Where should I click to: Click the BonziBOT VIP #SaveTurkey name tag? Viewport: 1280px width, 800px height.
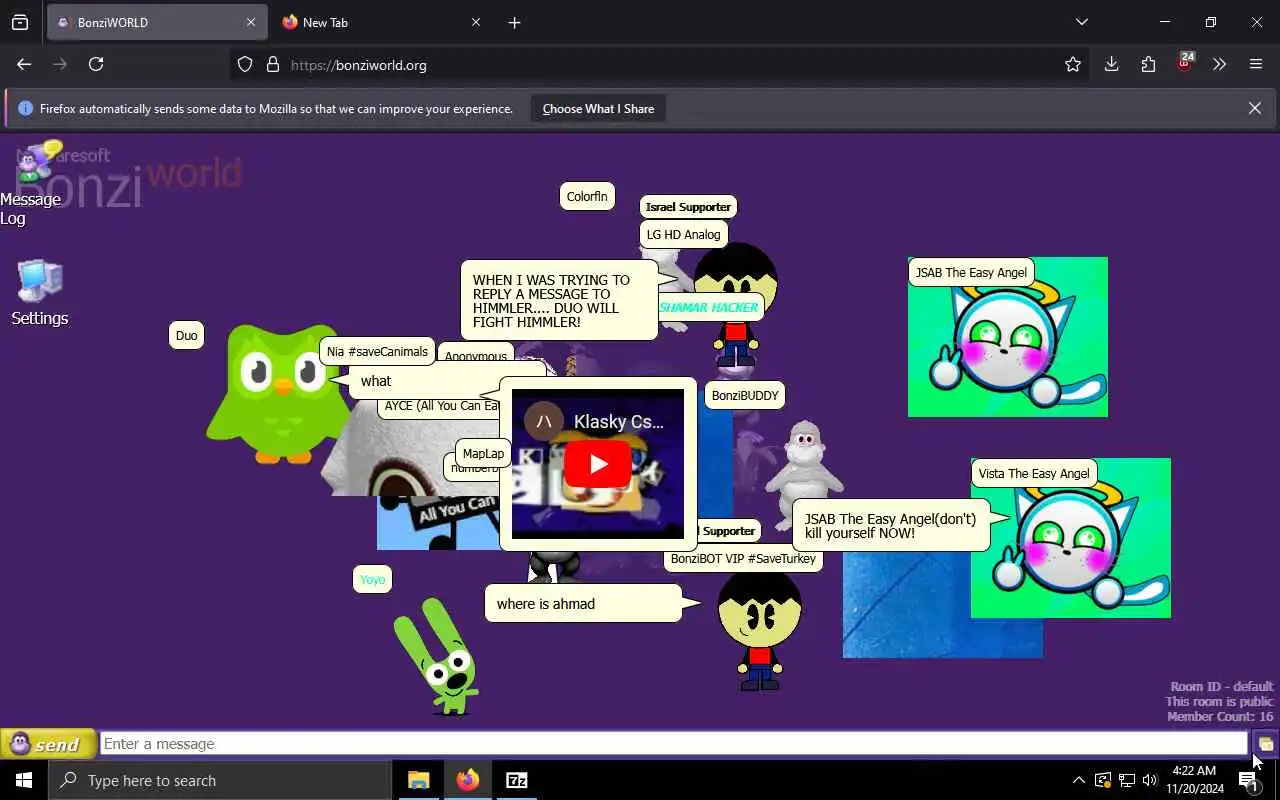tap(743, 559)
